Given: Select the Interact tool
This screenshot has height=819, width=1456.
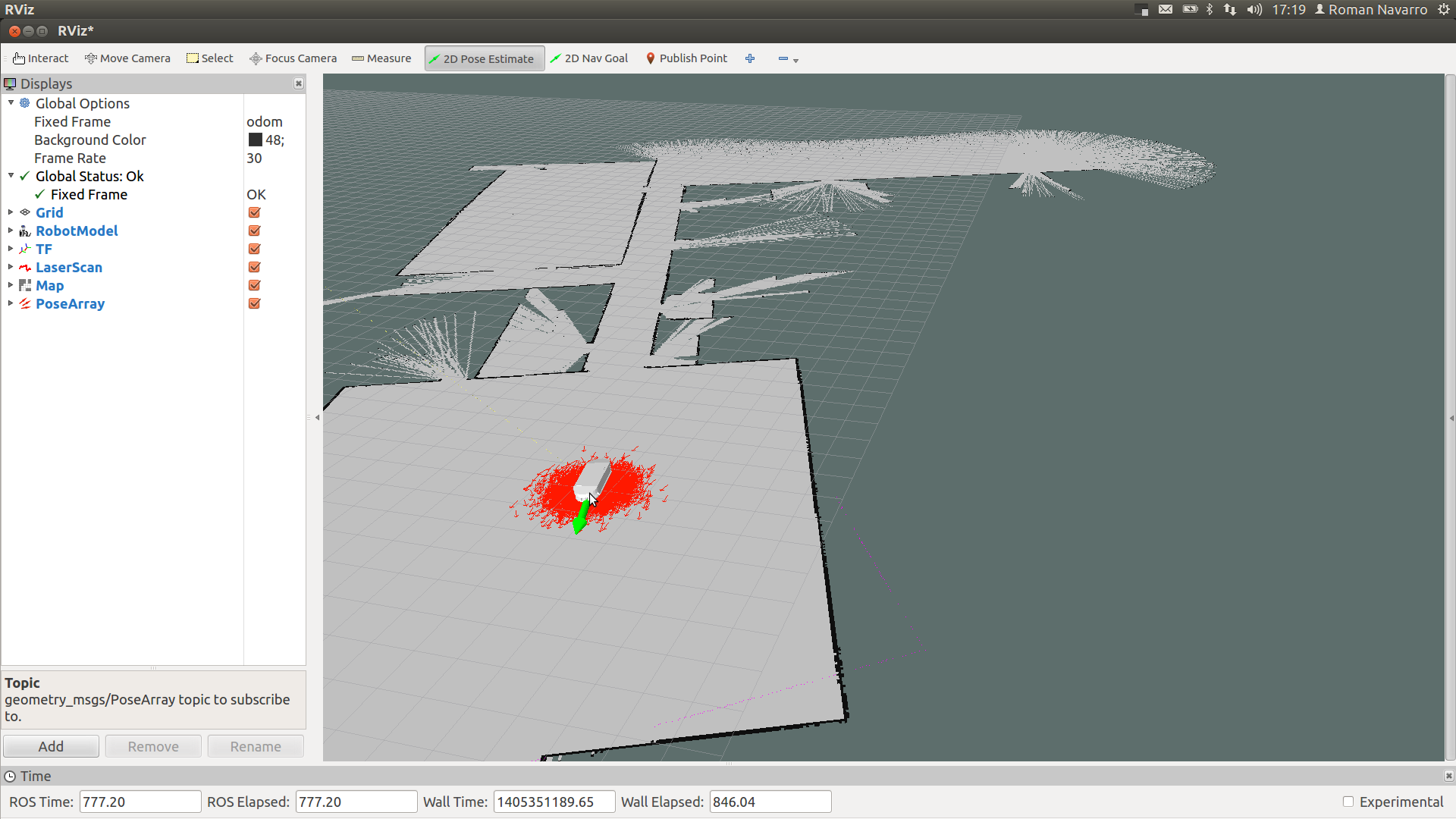Looking at the screenshot, I should (x=41, y=58).
